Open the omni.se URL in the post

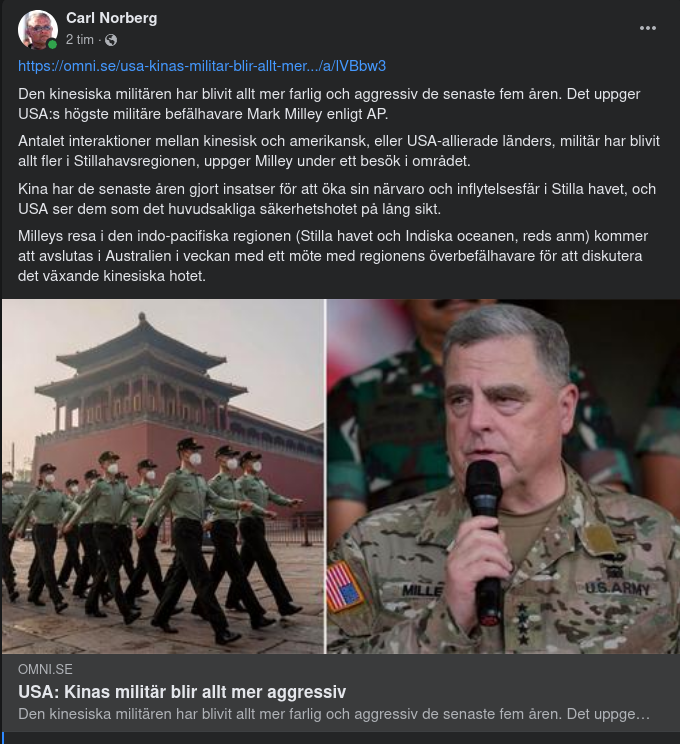coord(202,66)
